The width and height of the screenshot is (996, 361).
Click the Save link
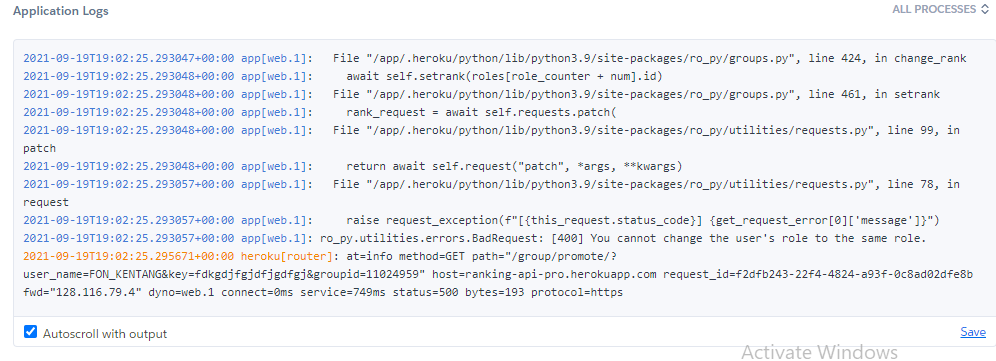(972, 332)
